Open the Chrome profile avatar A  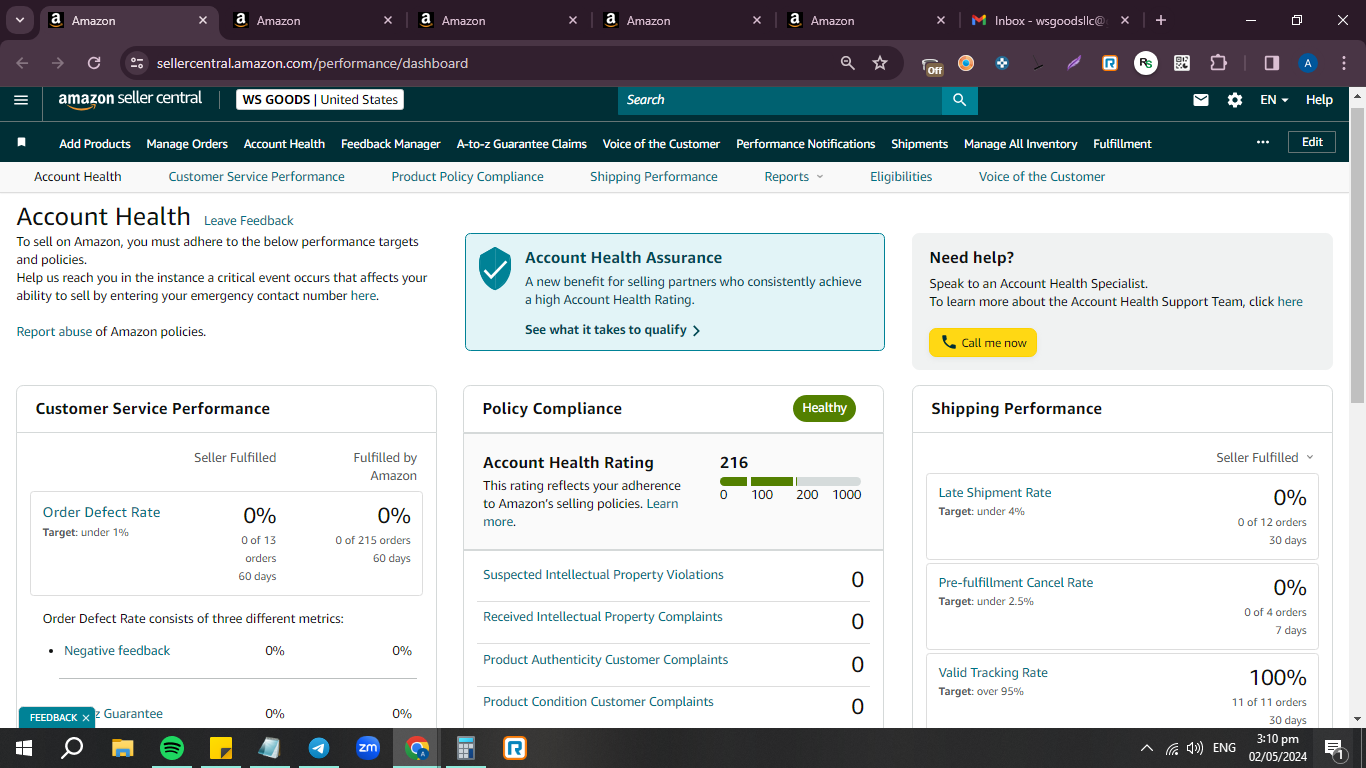(1307, 63)
